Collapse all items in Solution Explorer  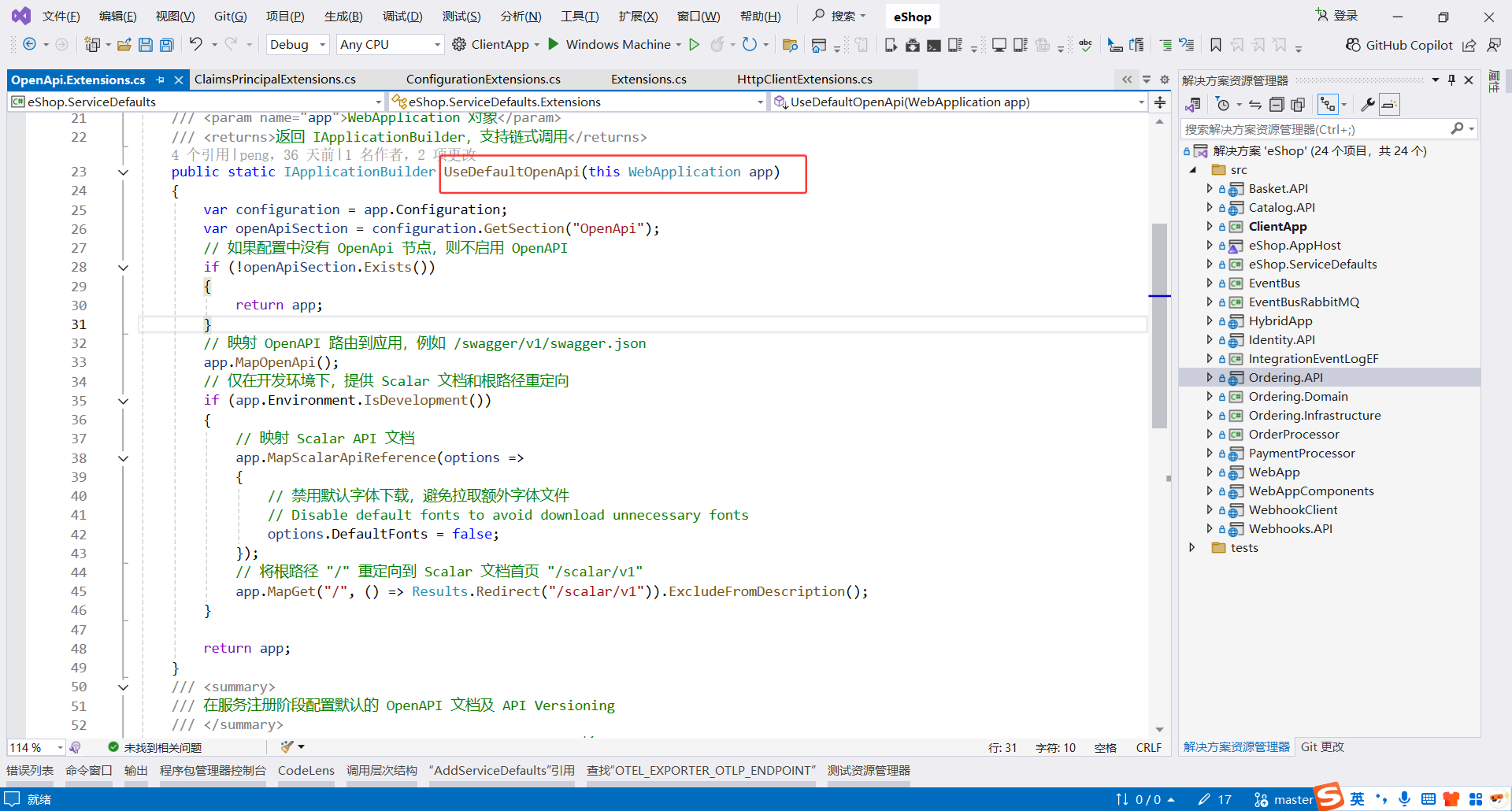pos(1277,105)
